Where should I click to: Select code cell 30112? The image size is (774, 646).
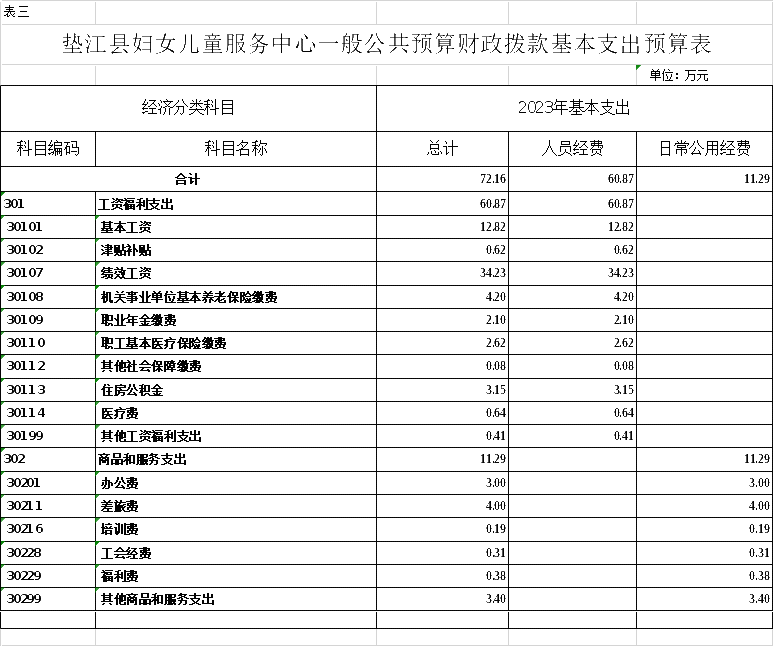pos(48,366)
